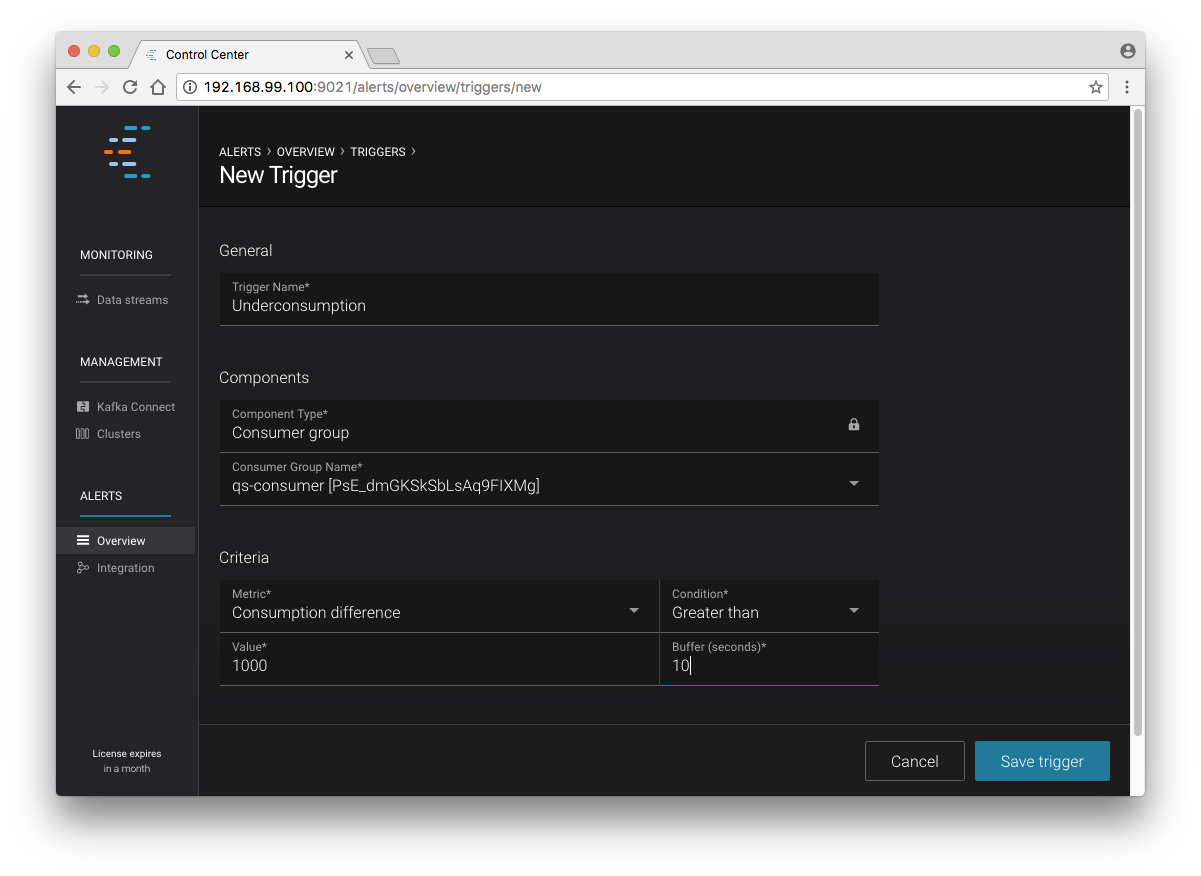Bookmark this page with the star icon
Screen dimensions: 1201x876
click(1096, 87)
